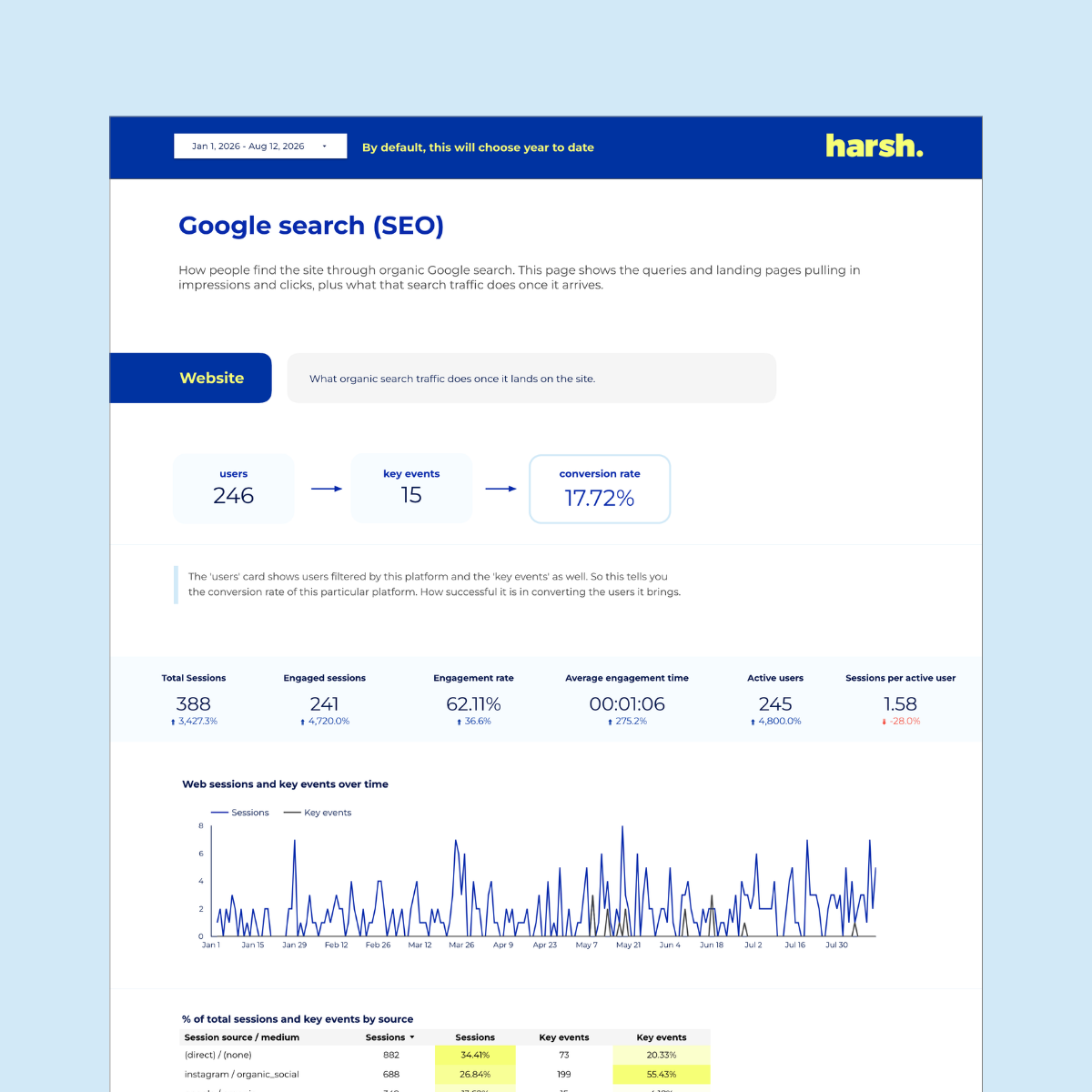The width and height of the screenshot is (1092, 1092).
Task: Click the 'By default, this will choose year to date' note
Action: 478,147
